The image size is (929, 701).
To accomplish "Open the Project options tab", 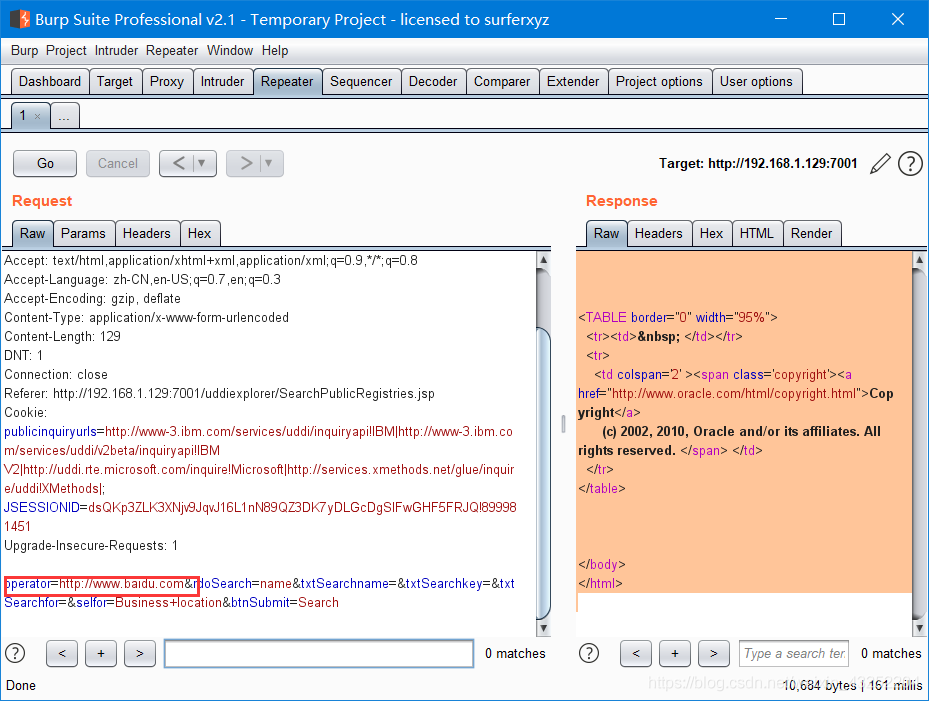I will point(659,81).
